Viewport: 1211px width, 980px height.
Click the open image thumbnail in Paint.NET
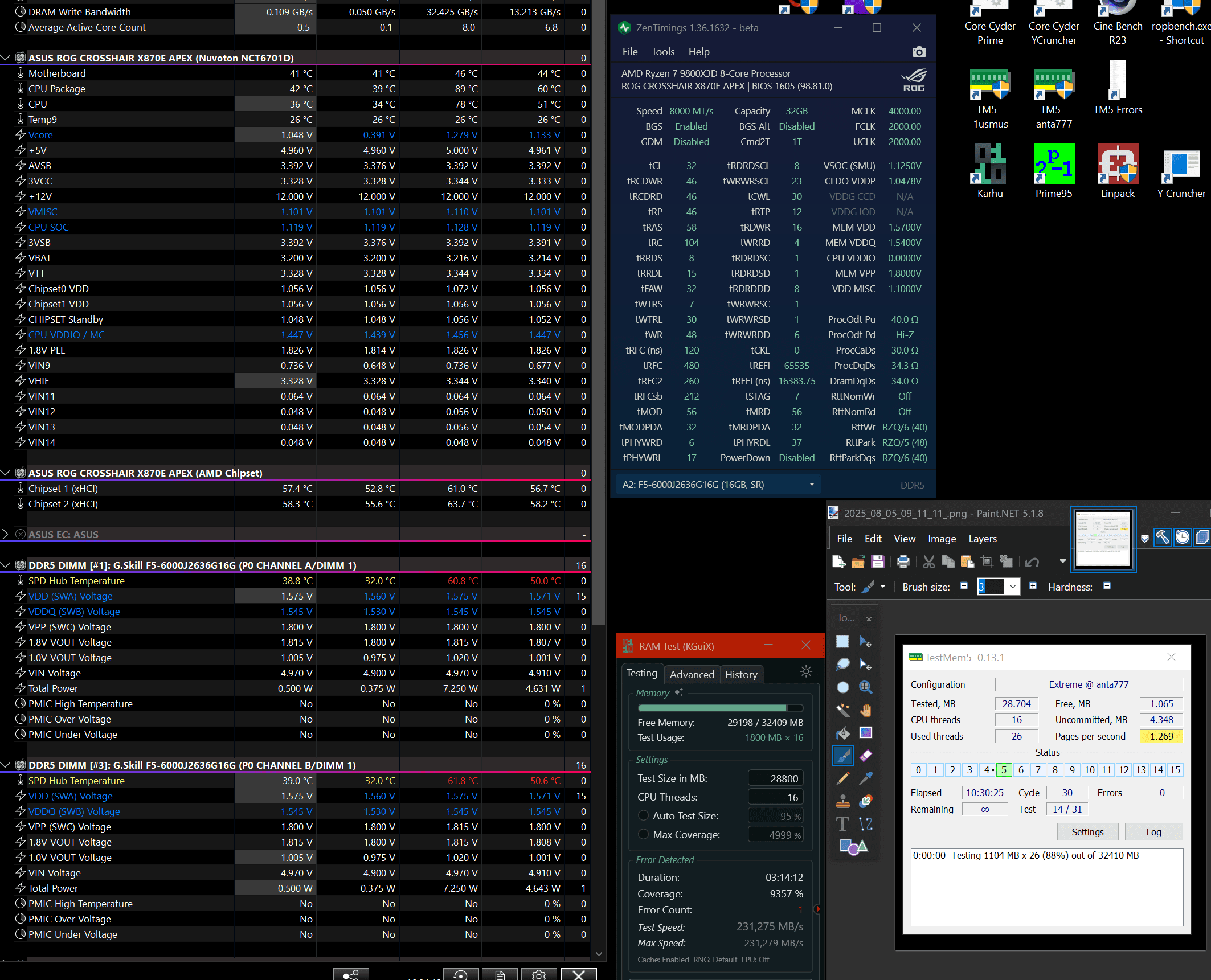(x=1103, y=538)
